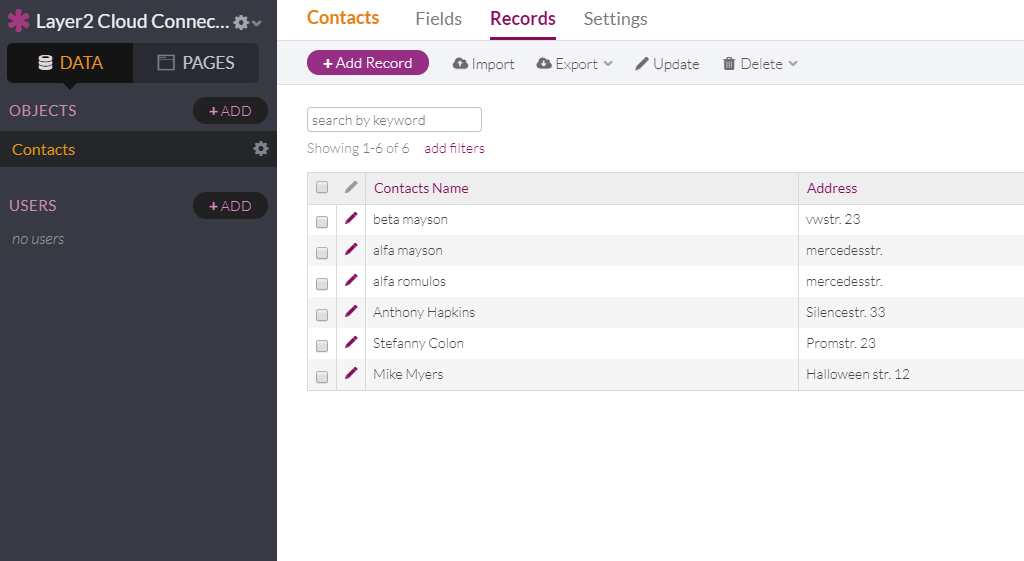Switch to the Fields tab
This screenshot has height=561, width=1024.
click(438, 19)
